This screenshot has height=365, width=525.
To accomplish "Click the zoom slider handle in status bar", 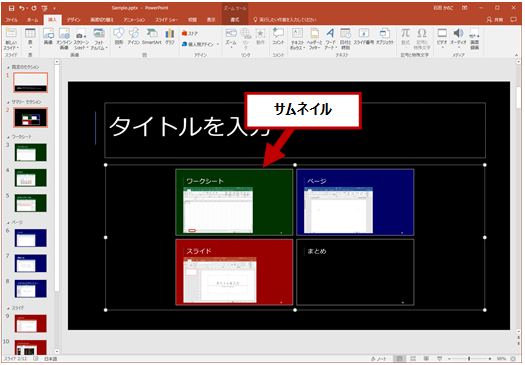I will point(469,359).
